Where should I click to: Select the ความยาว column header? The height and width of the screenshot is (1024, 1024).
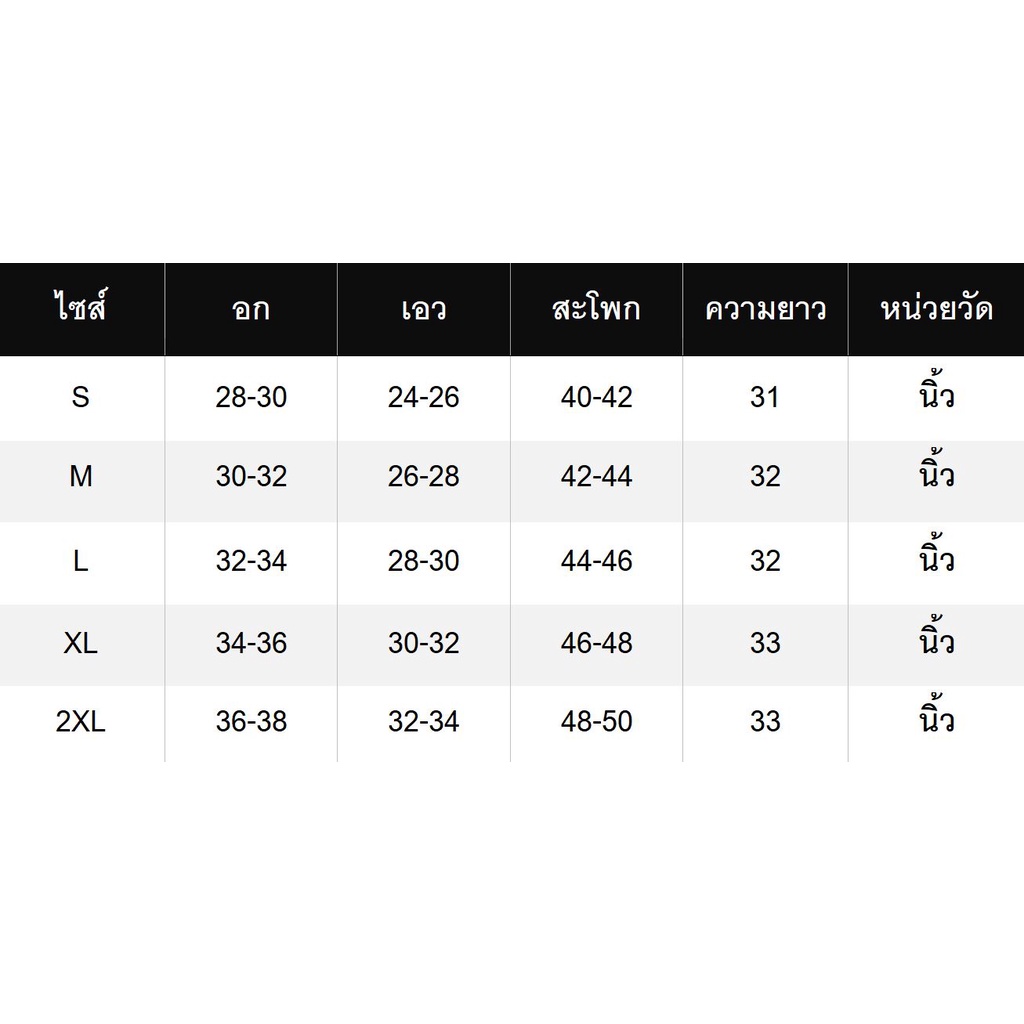click(765, 310)
